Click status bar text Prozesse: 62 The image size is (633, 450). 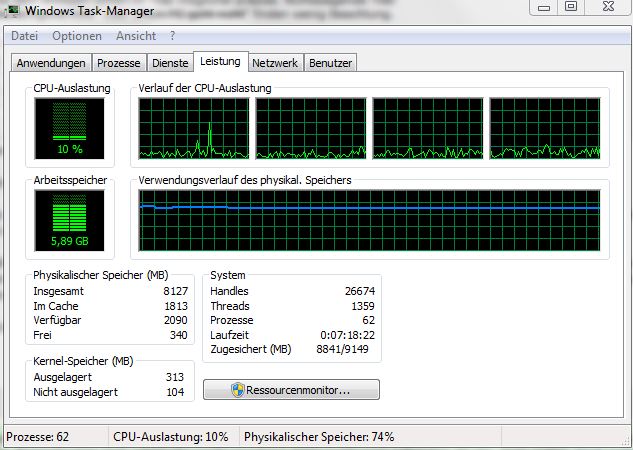click(x=38, y=437)
